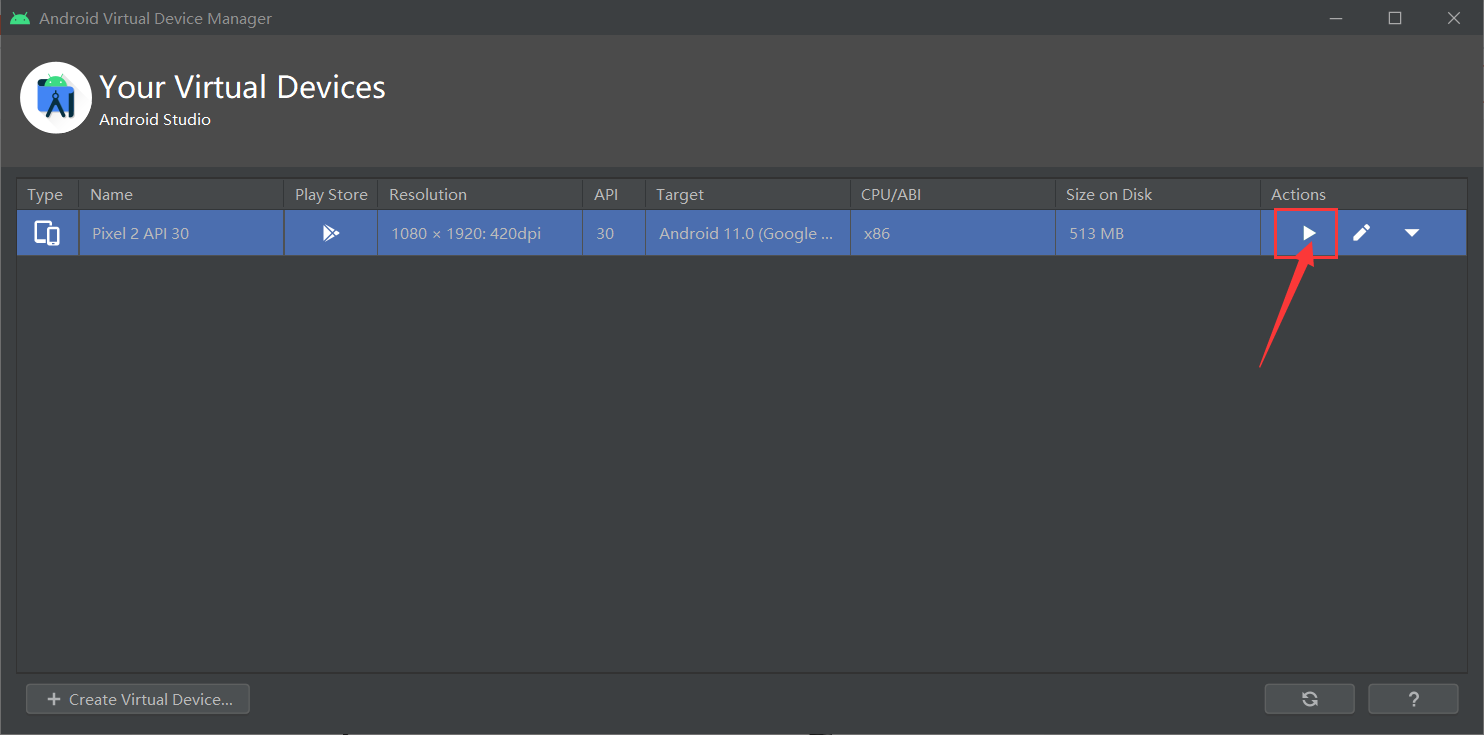The width and height of the screenshot is (1484, 735).
Task: Click the Android icon in the title bar
Action: click(x=20, y=17)
